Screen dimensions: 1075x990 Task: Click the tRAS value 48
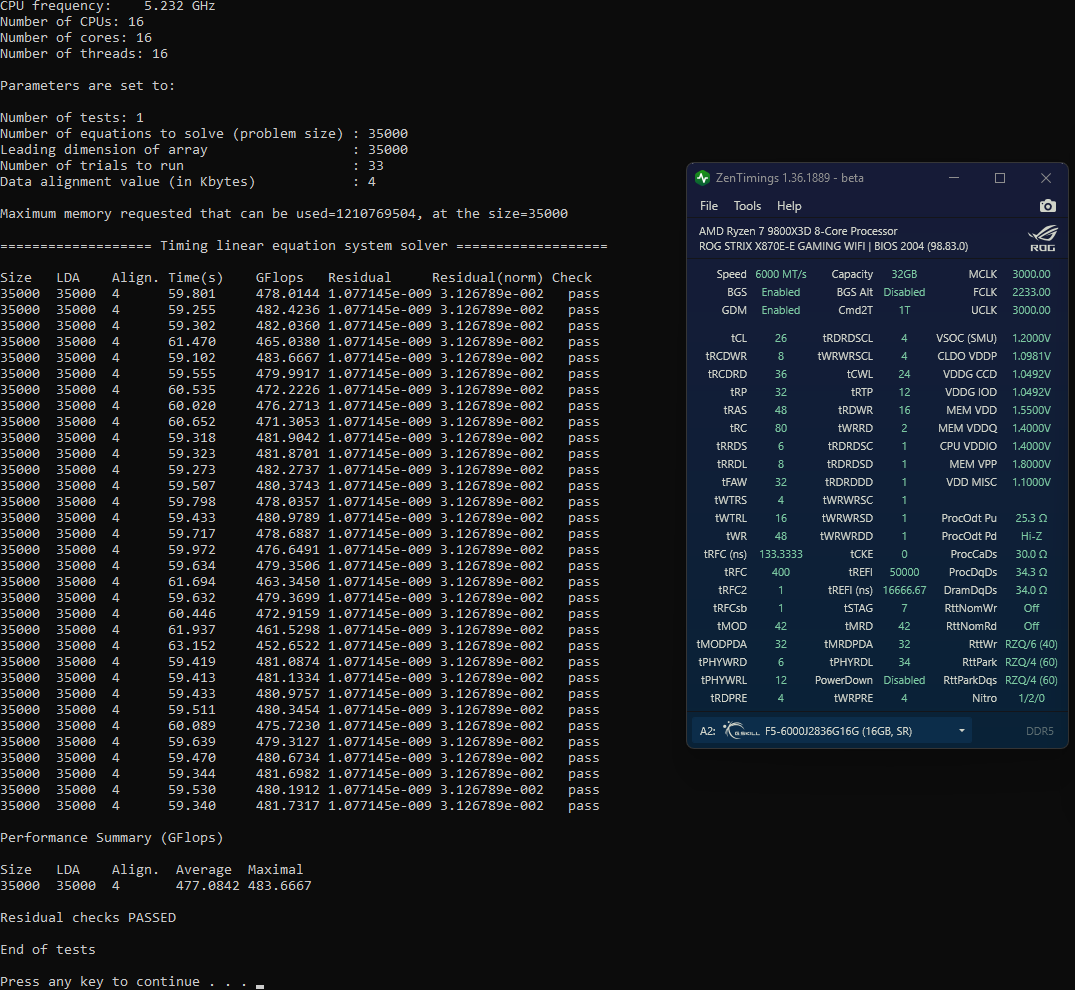[x=781, y=410]
